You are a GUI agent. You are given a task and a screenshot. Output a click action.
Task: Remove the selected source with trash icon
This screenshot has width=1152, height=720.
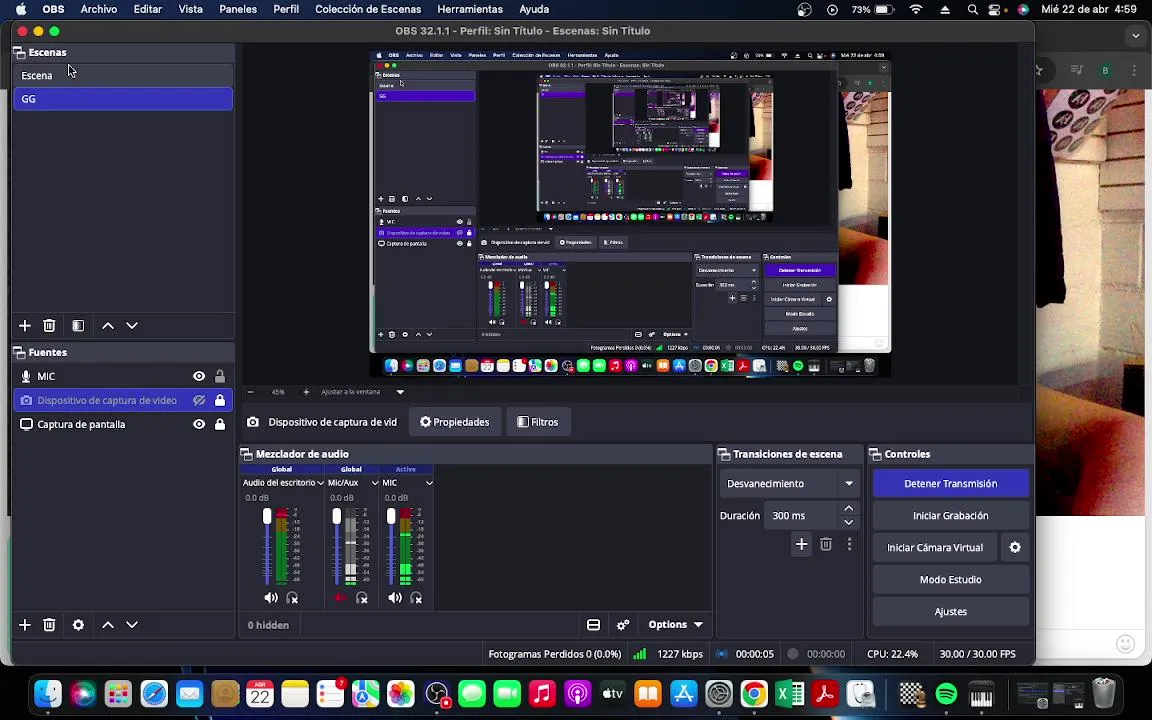pyautogui.click(x=49, y=624)
